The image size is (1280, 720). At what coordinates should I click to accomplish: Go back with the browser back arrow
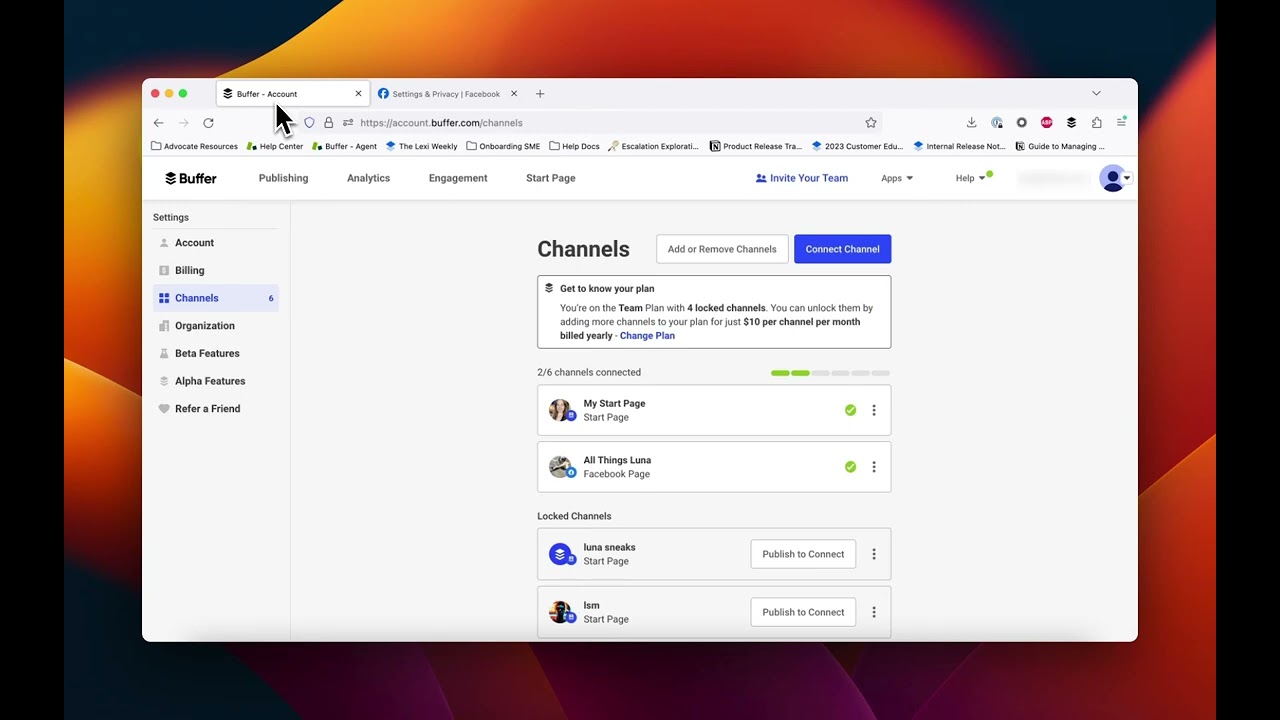(158, 123)
